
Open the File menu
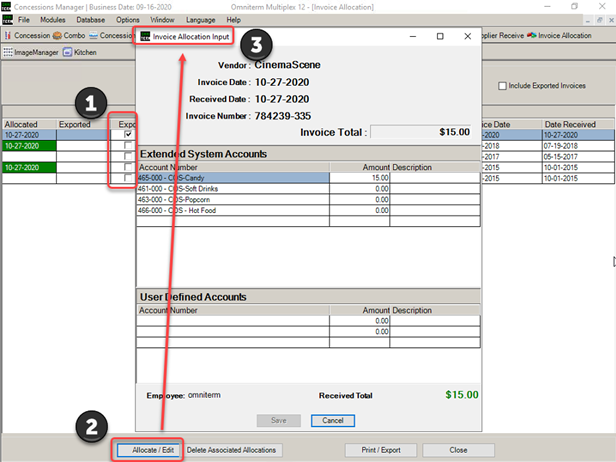click(x=24, y=20)
